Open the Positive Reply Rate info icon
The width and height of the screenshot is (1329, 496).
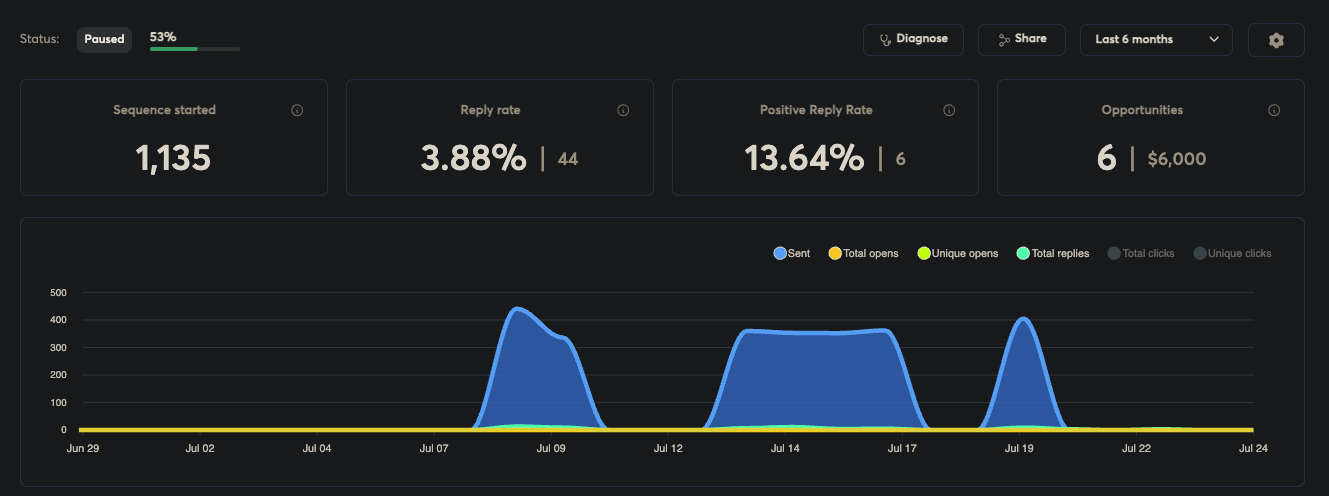[949, 110]
